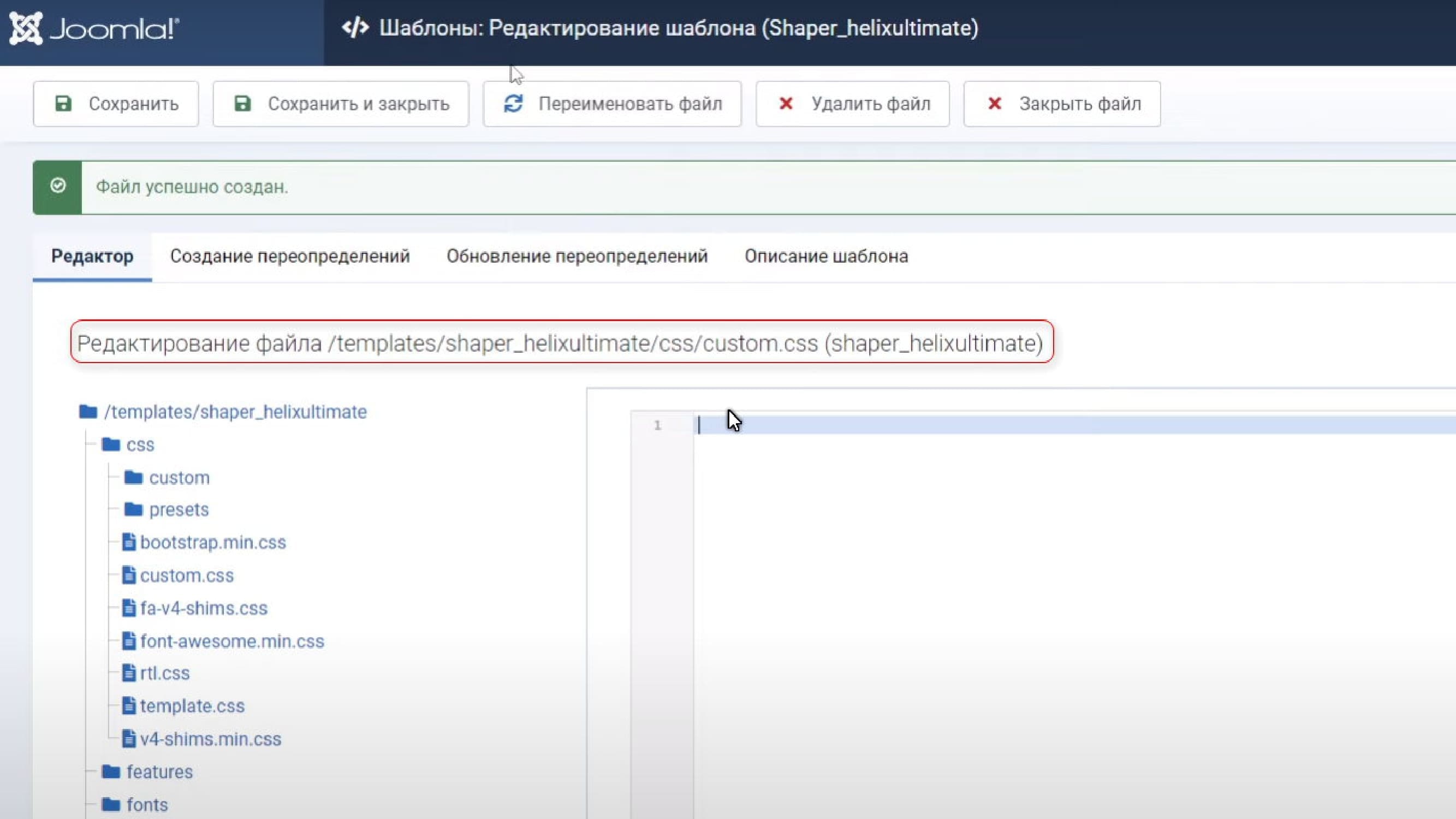1456x819 pixels.
Task: Click the Редактирование файла path heading
Action: [560, 342]
